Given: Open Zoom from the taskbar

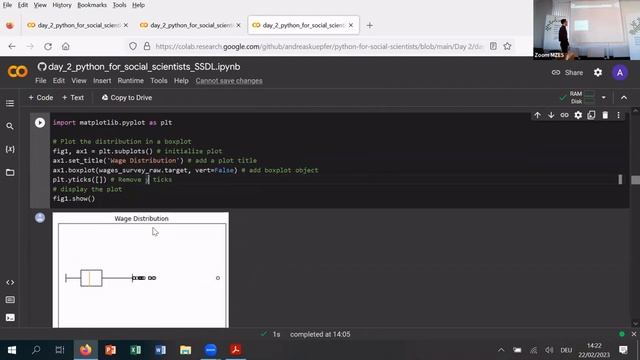Looking at the screenshot, I should click(x=210, y=350).
